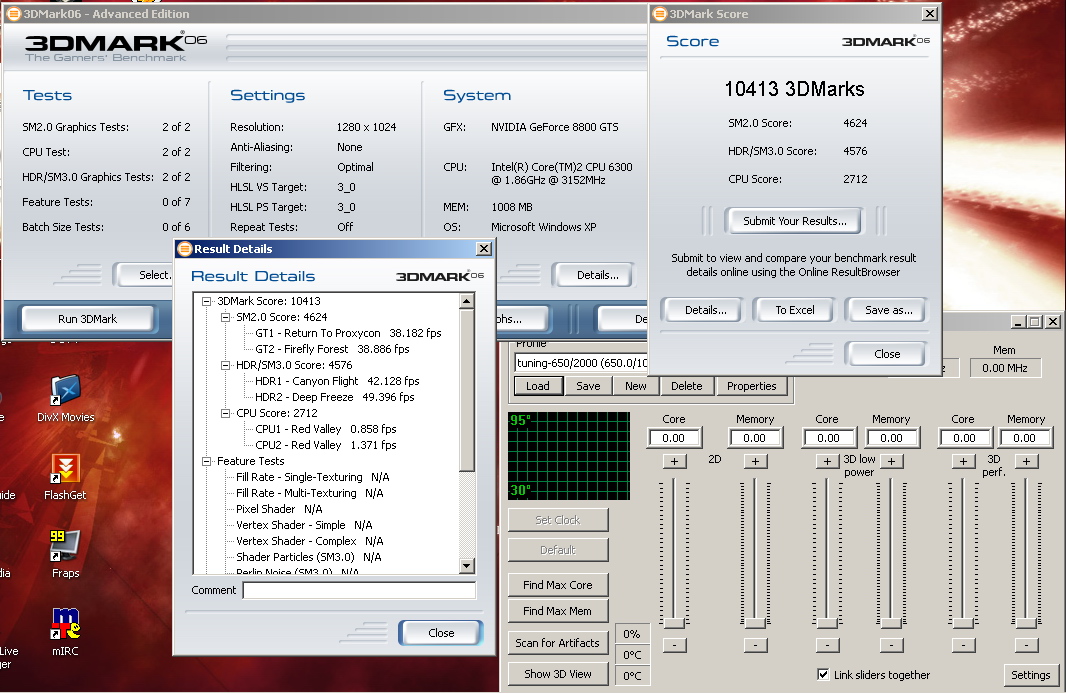The width and height of the screenshot is (1066, 694).
Task: Close the 3DMark Score window via Close button
Action: point(887,353)
